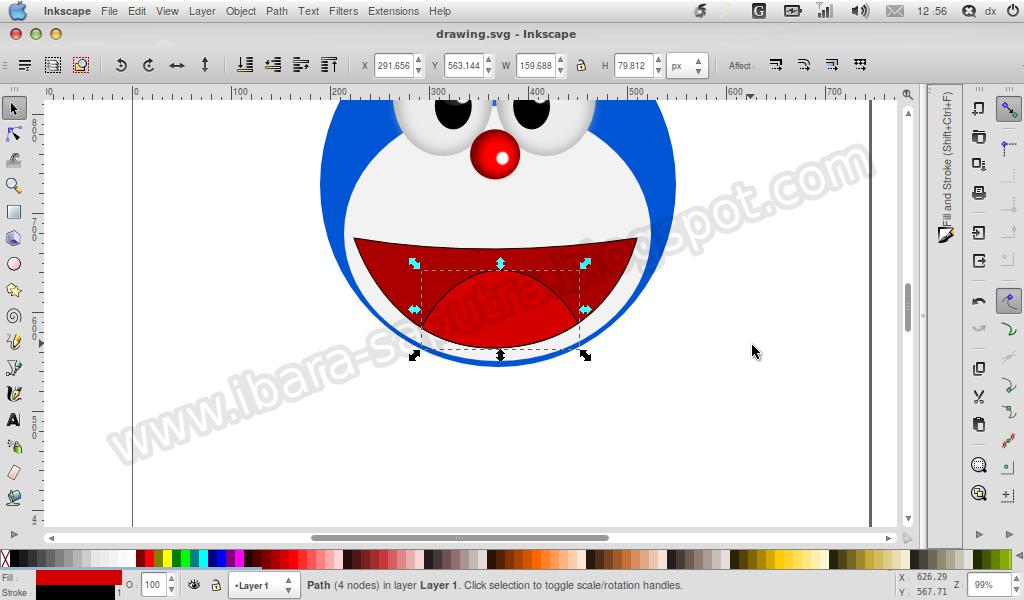Flip selection vertically
This screenshot has width=1024, height=600.
205,65
